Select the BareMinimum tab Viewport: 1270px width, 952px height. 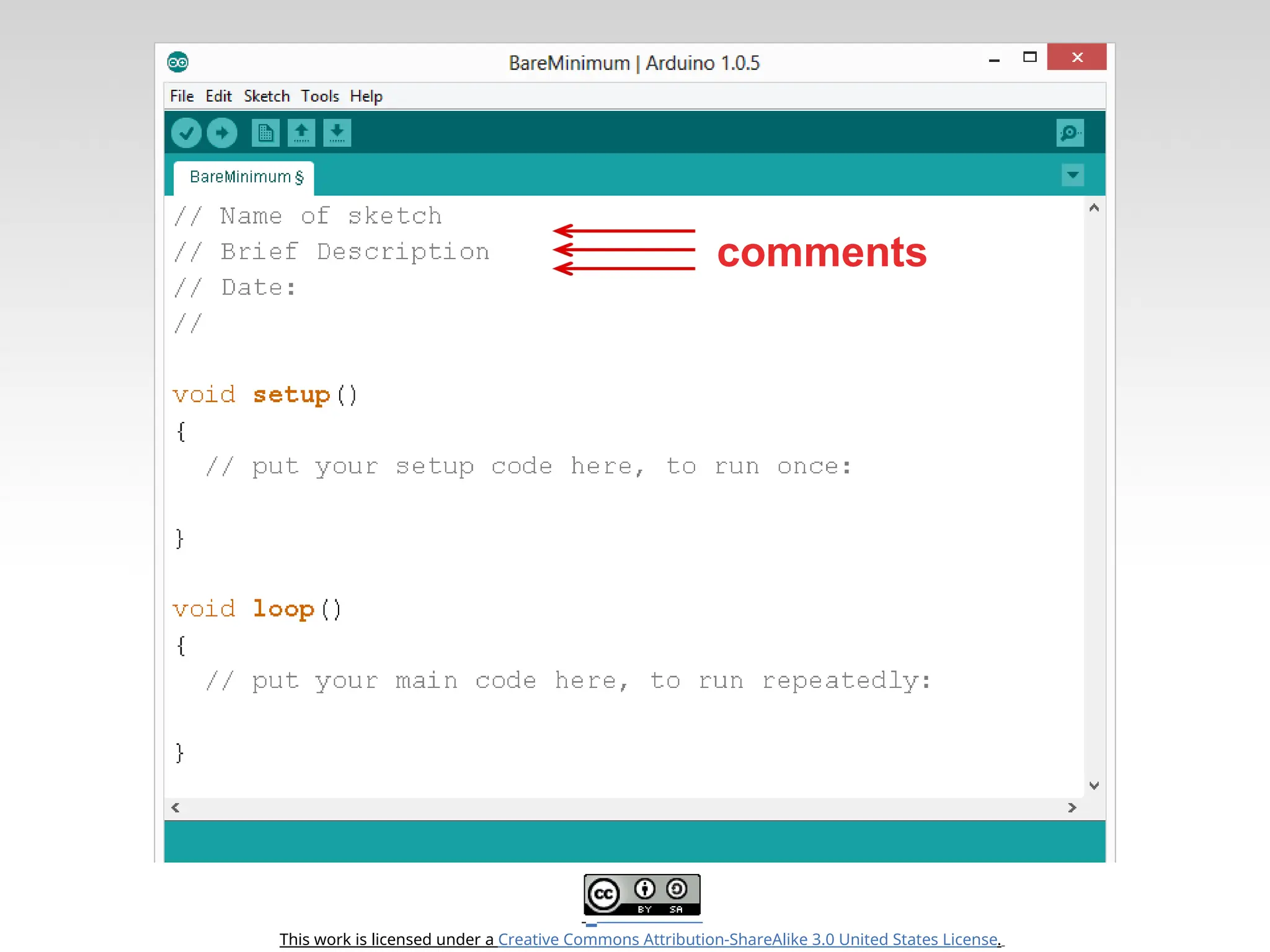244,177
